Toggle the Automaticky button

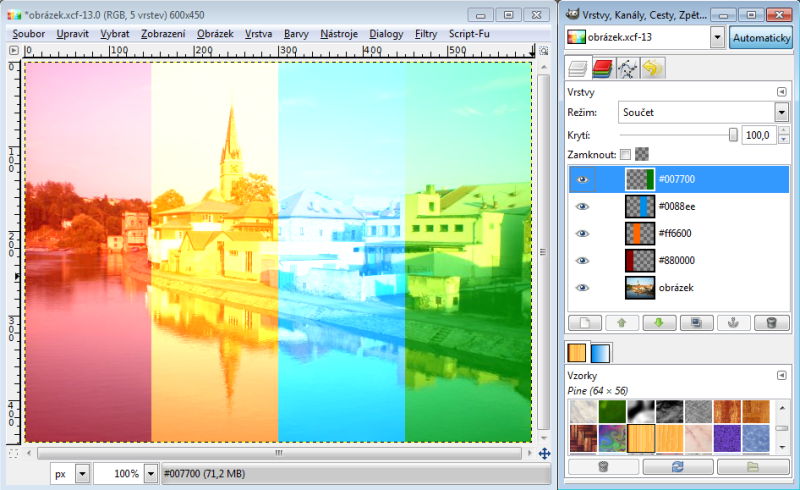click(761, 38)
